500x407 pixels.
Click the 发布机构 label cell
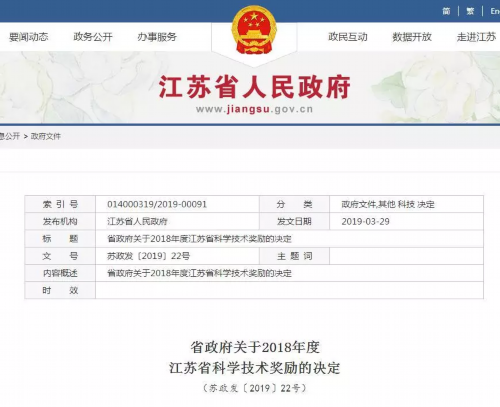(60, 221)
